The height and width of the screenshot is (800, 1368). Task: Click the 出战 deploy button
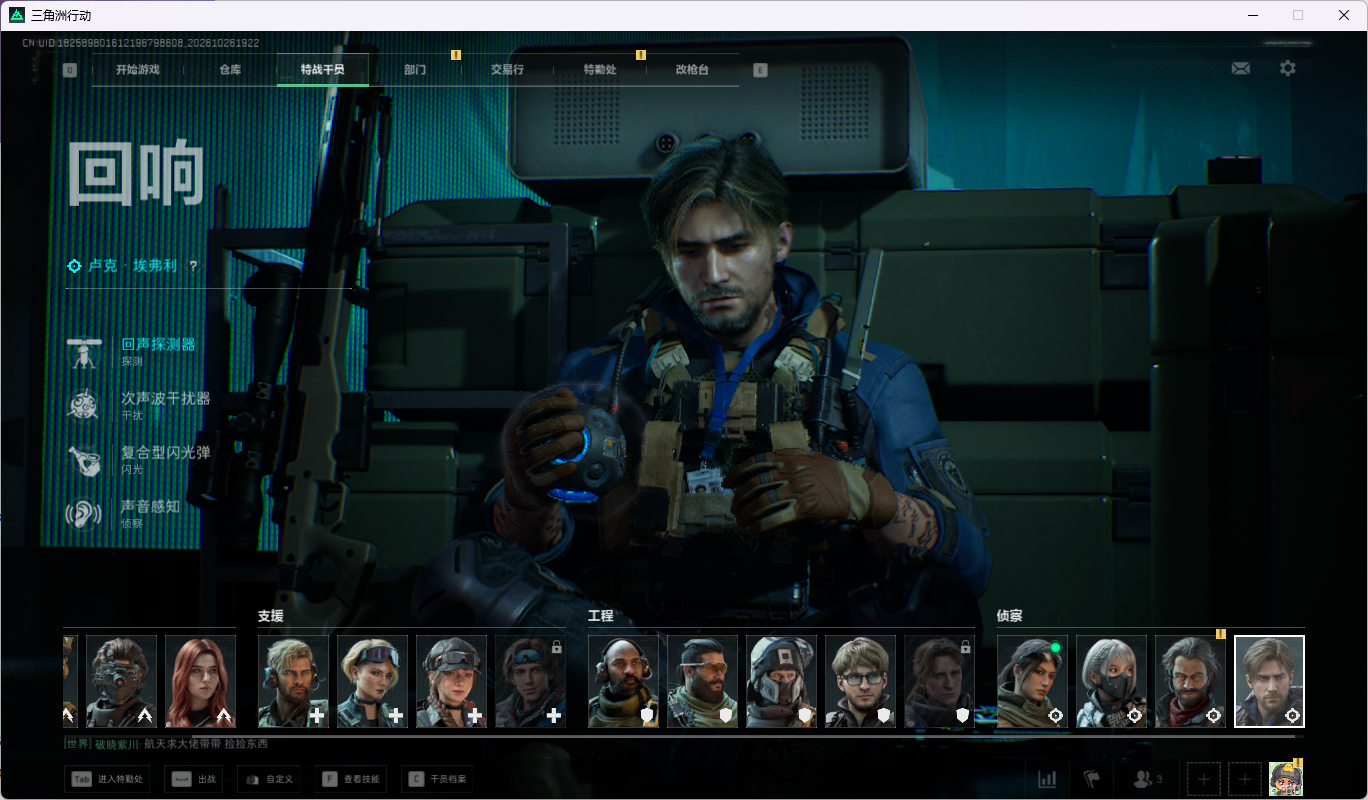pyautogui.click(x=194, y=779)
